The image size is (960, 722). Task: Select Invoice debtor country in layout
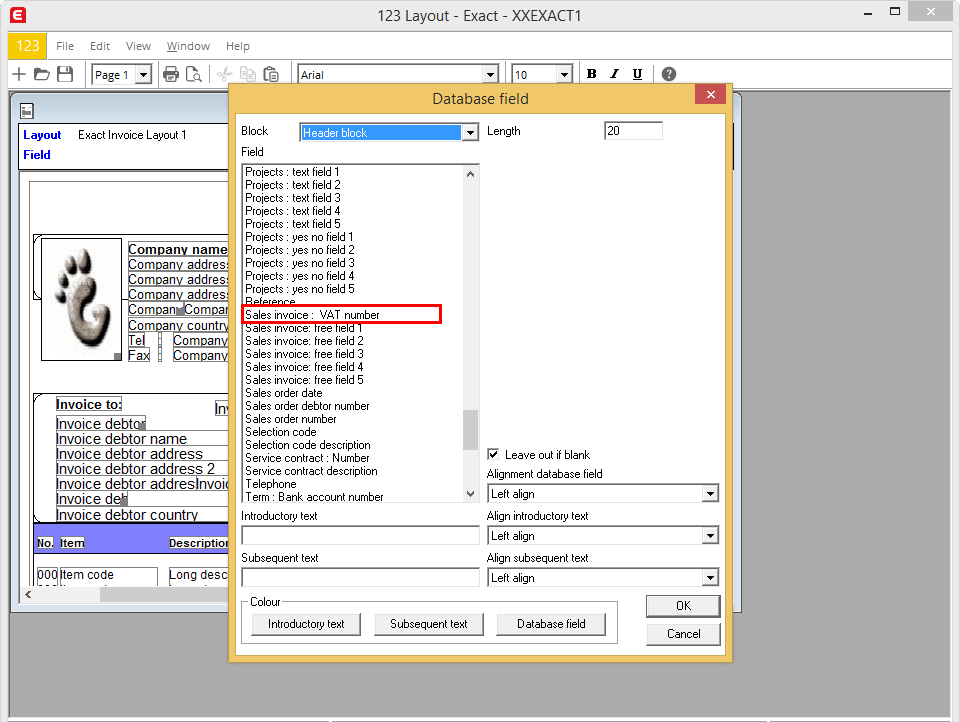coord(141,515)
